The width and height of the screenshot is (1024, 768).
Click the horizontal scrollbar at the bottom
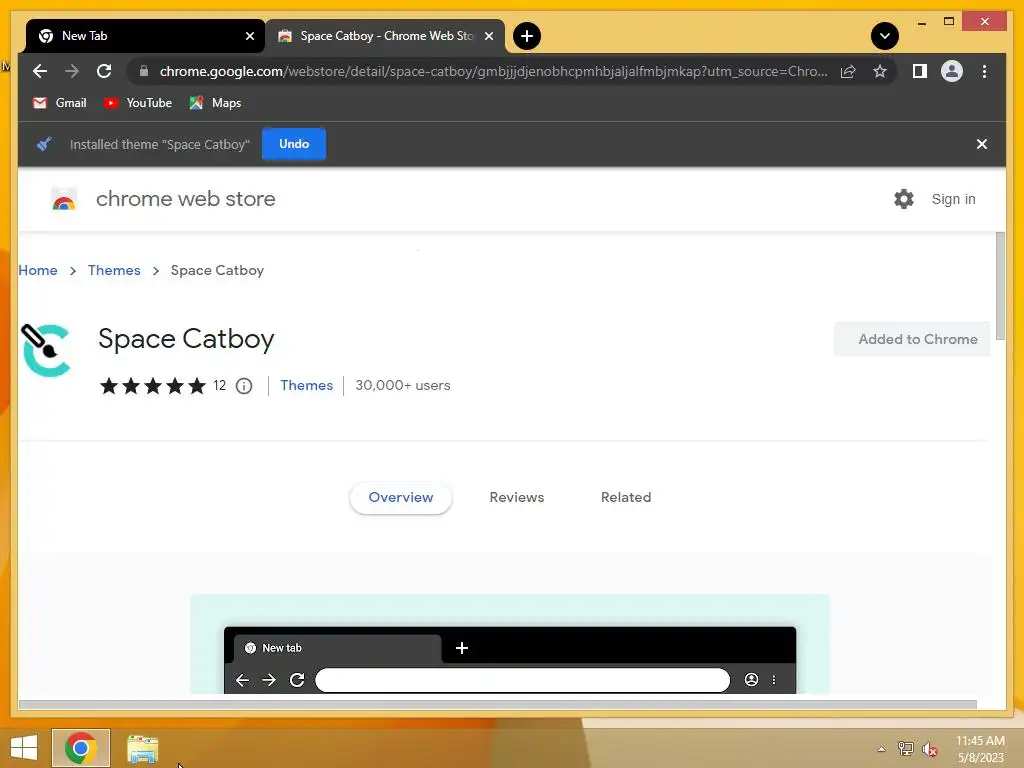[498, 705]
